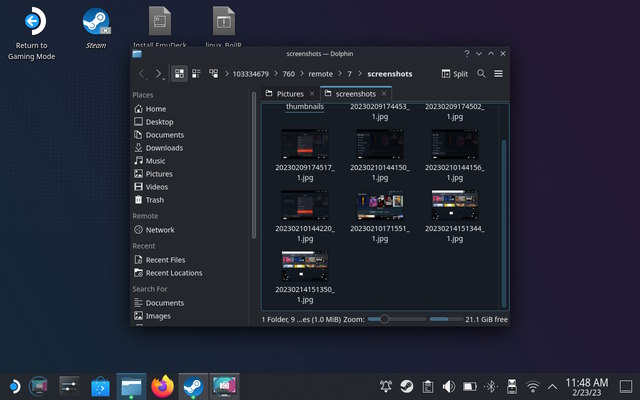Open notifications bell in system tray
Viewport: 640px width, 400px height.
click(385, 386)
